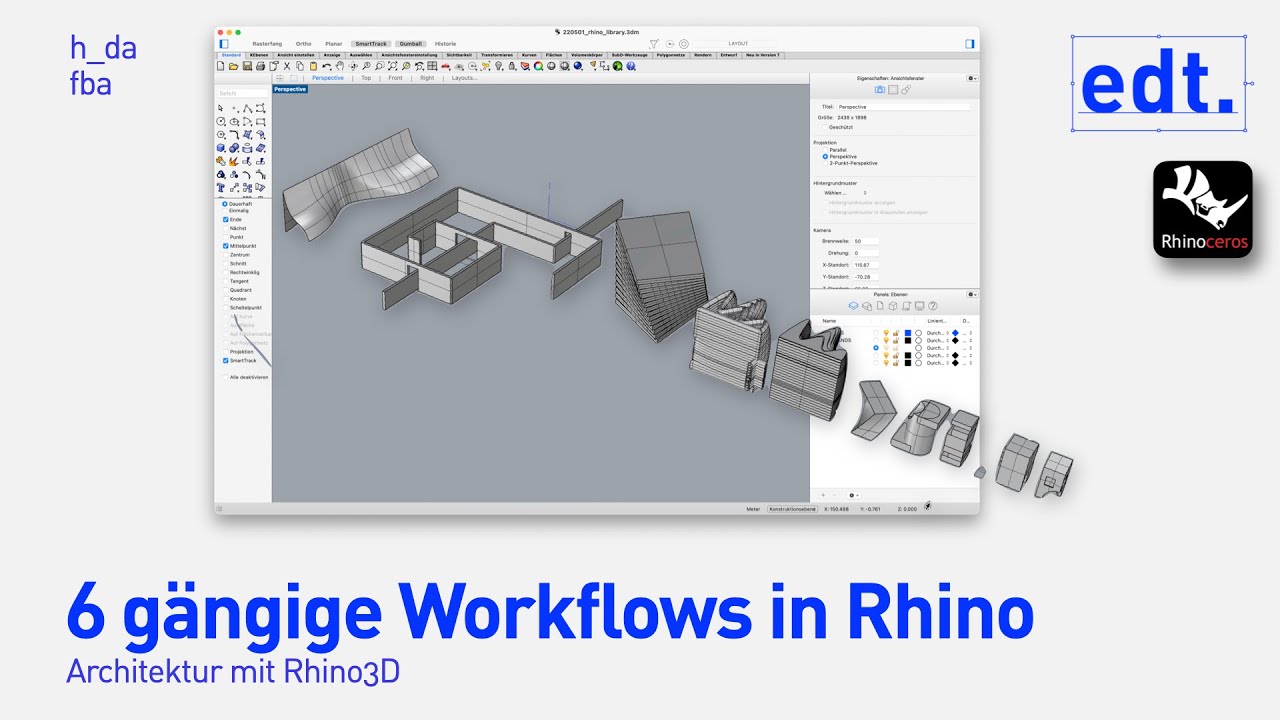Toggle the Mittelpunkt object snap checkbox
Viewport: 1280px width, 720px height.
(225, 246)
